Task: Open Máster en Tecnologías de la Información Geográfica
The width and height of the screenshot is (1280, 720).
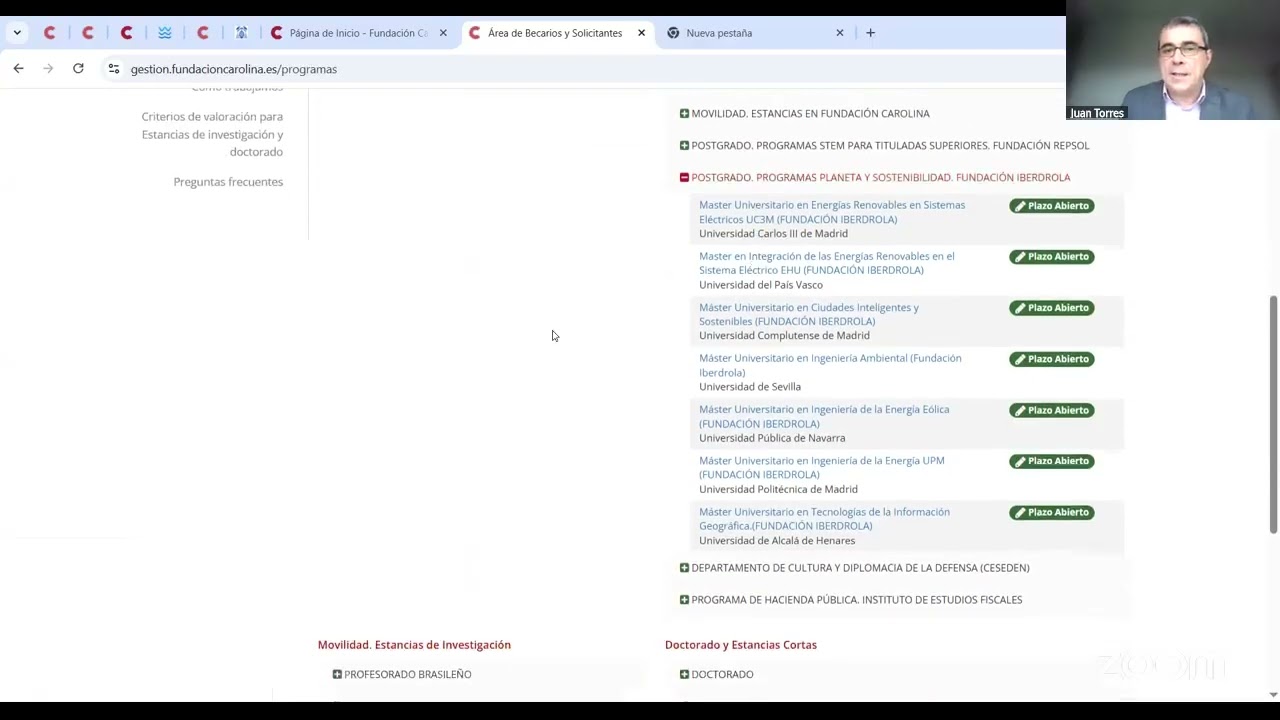Action: click(x=824, y=519)
